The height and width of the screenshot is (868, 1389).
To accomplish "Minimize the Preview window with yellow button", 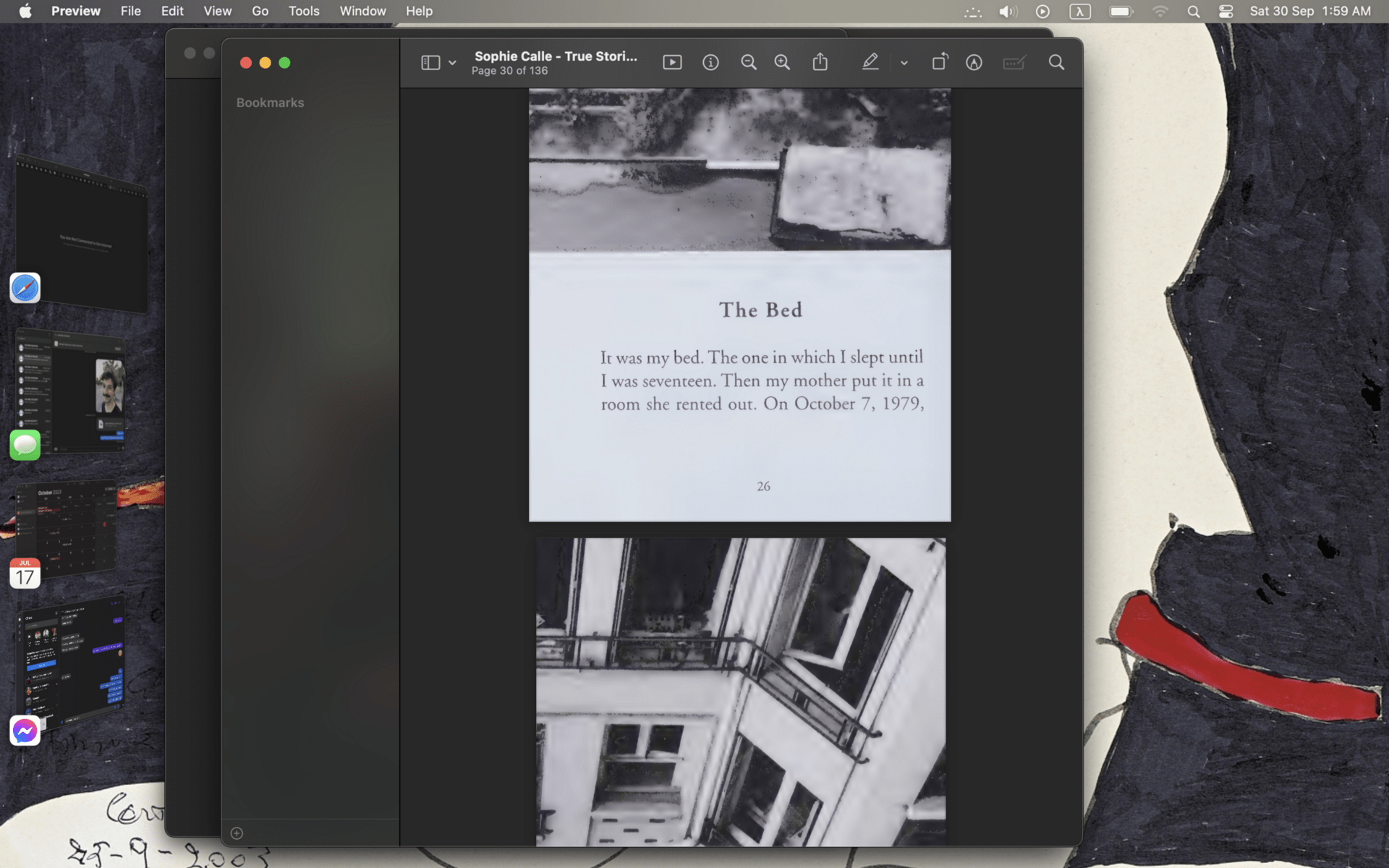I will (x=265, y=63).
